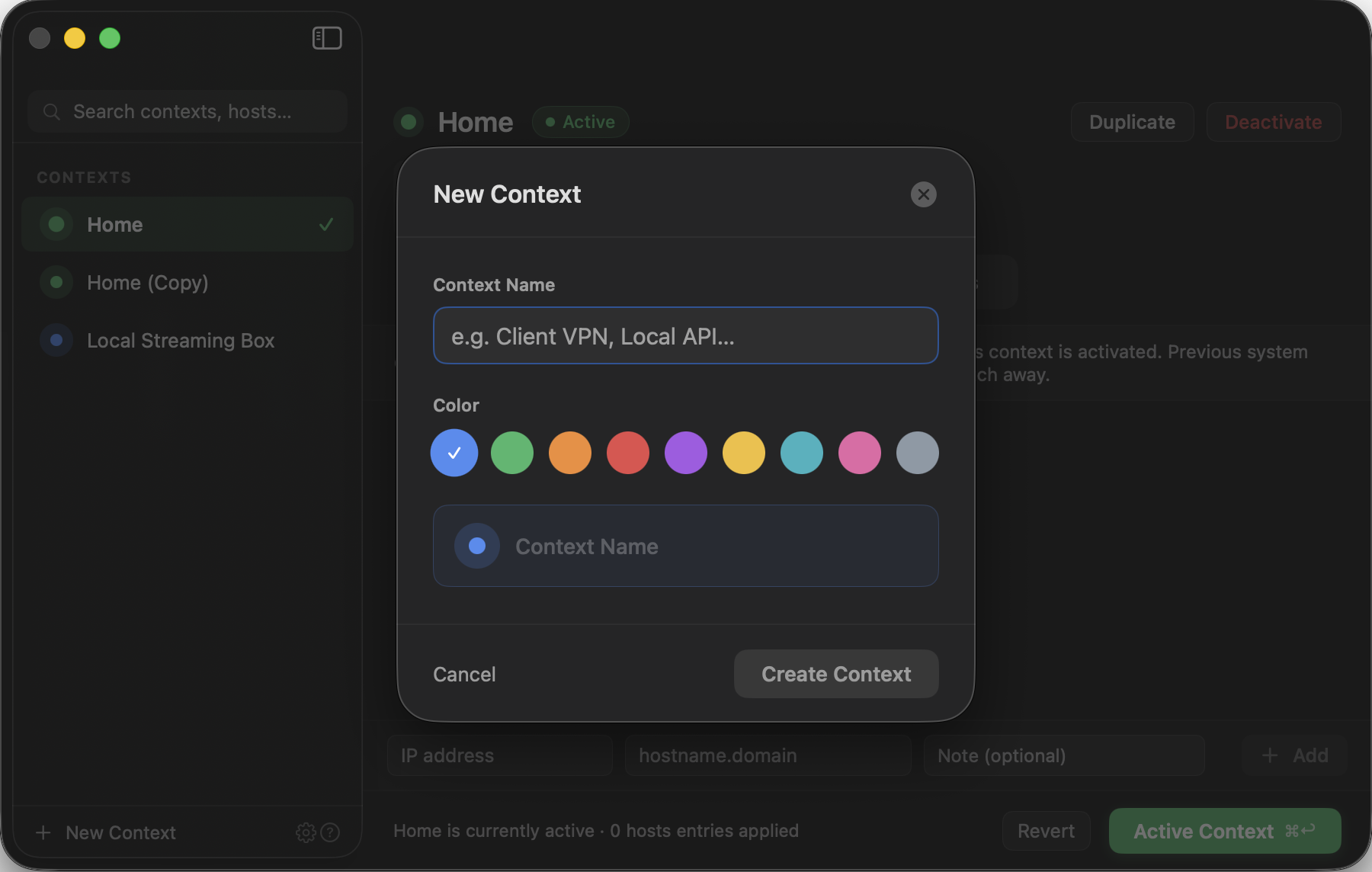Open help question mark icon
1372x872 pixels.
[330, 832]
